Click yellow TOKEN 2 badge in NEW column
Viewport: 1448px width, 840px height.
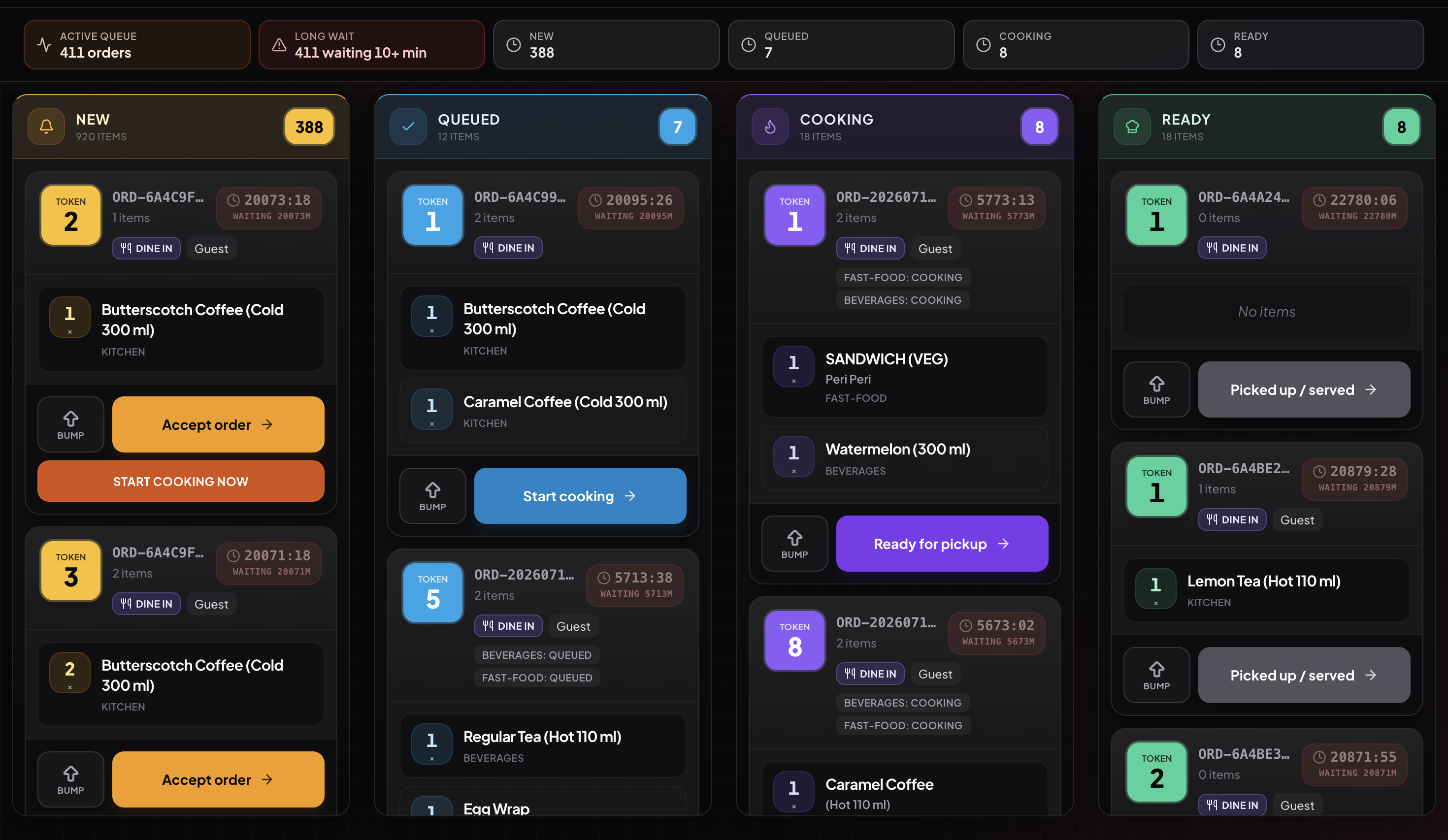pos(71,215)
